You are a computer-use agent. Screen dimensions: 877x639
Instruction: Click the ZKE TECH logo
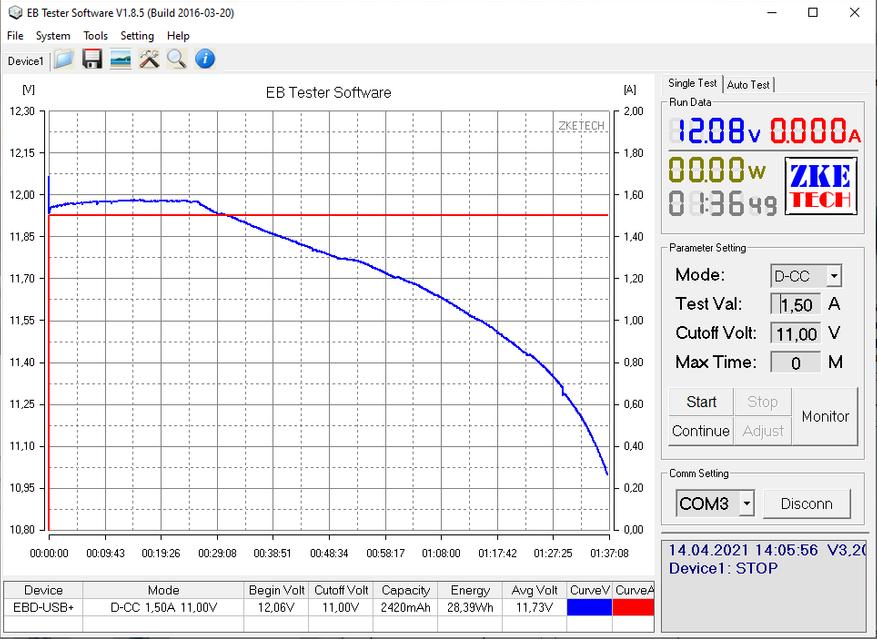click(x=820, y=187)
